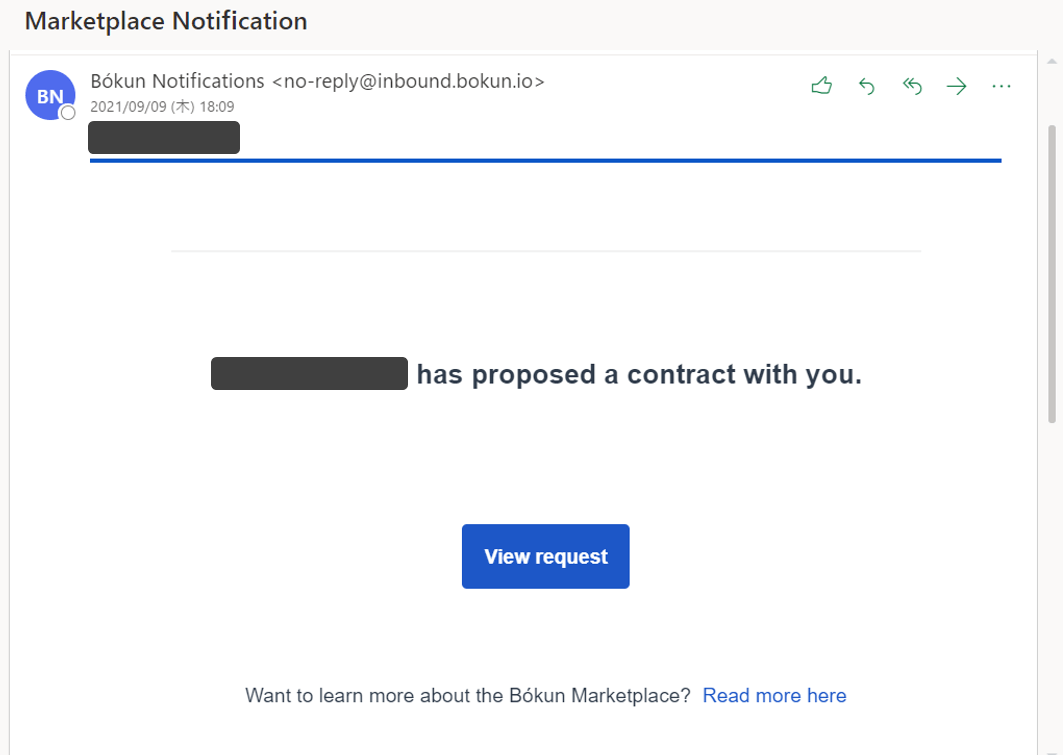Screen dimensions: 1063x755
Task: Click the Marketplace Notification subject heading
Action: click(166, 21)
